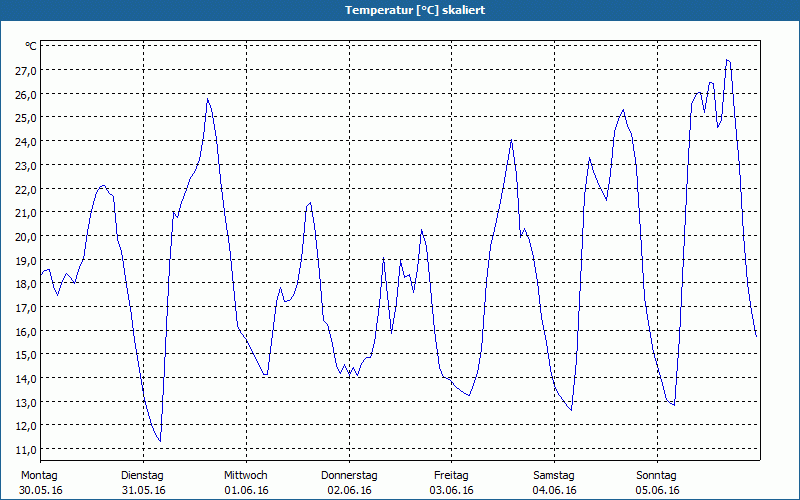Click the Freitag day label
This screenshot has height=500, width=800.
point(452,476)
